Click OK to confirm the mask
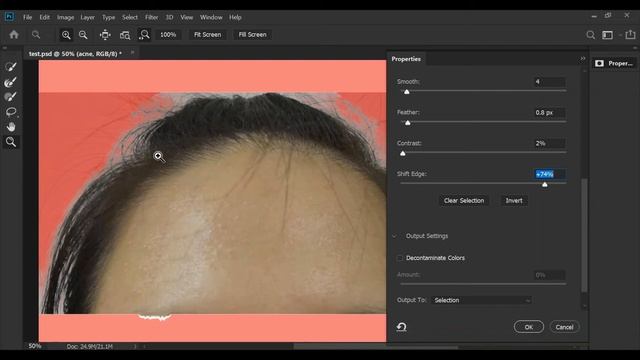The width and height of the screenshot is (640, 360). tap(529, 327)
